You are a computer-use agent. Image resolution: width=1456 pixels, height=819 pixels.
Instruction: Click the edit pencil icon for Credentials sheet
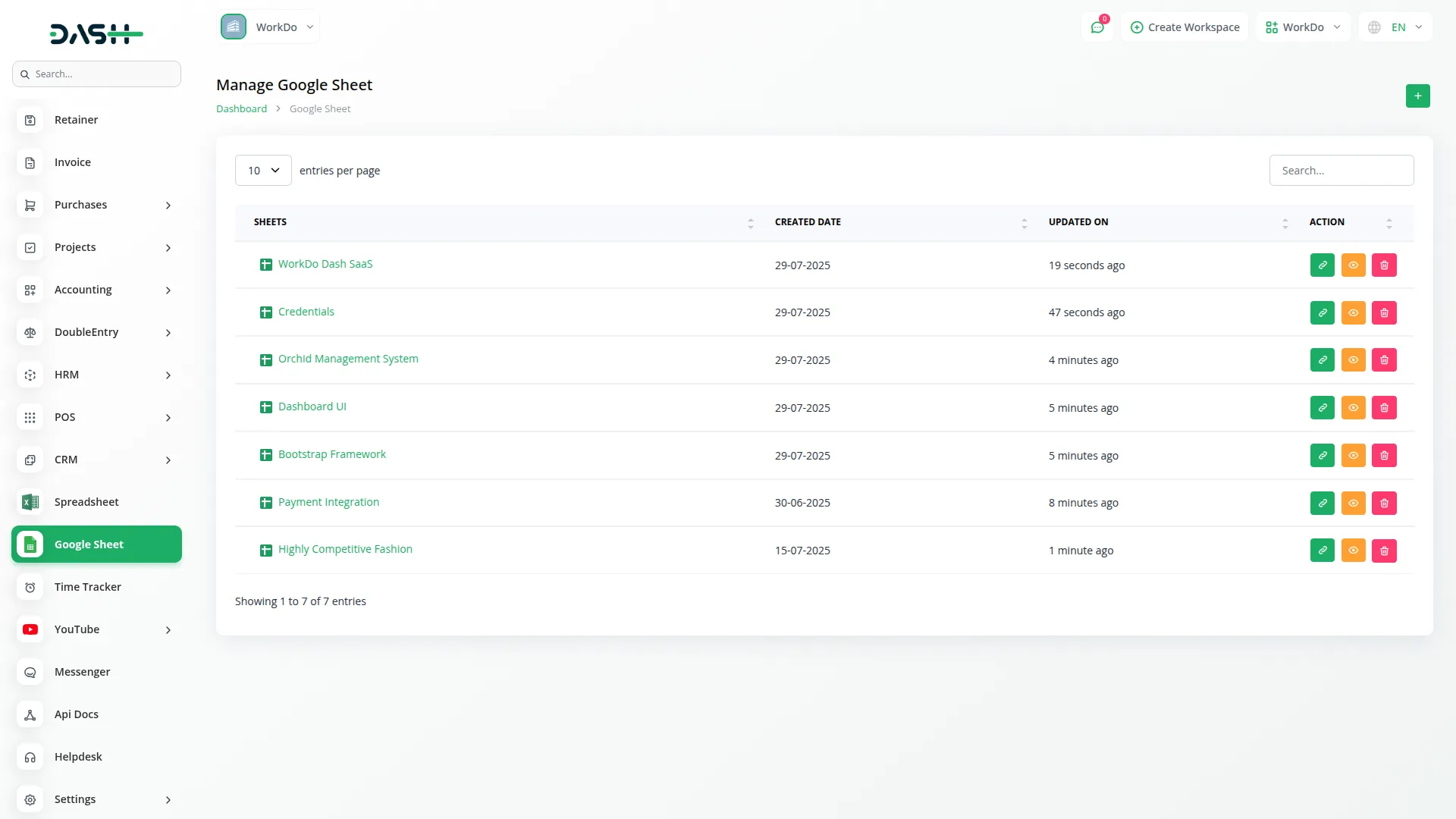pyautogui.click(x=1323, y=312)
